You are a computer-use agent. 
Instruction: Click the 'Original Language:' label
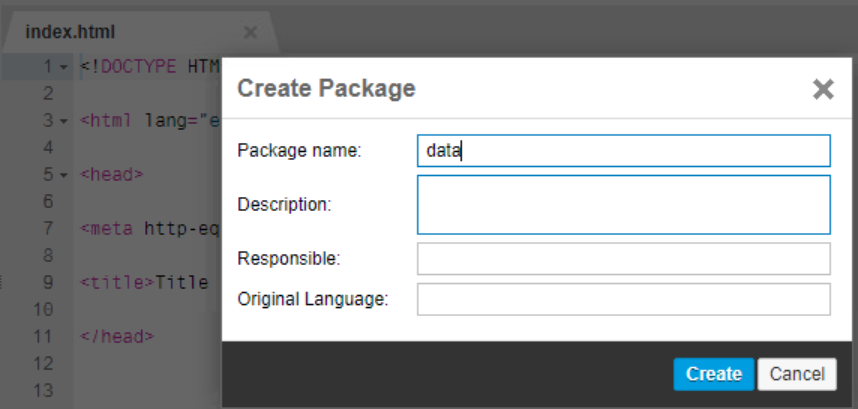[313, 299]
